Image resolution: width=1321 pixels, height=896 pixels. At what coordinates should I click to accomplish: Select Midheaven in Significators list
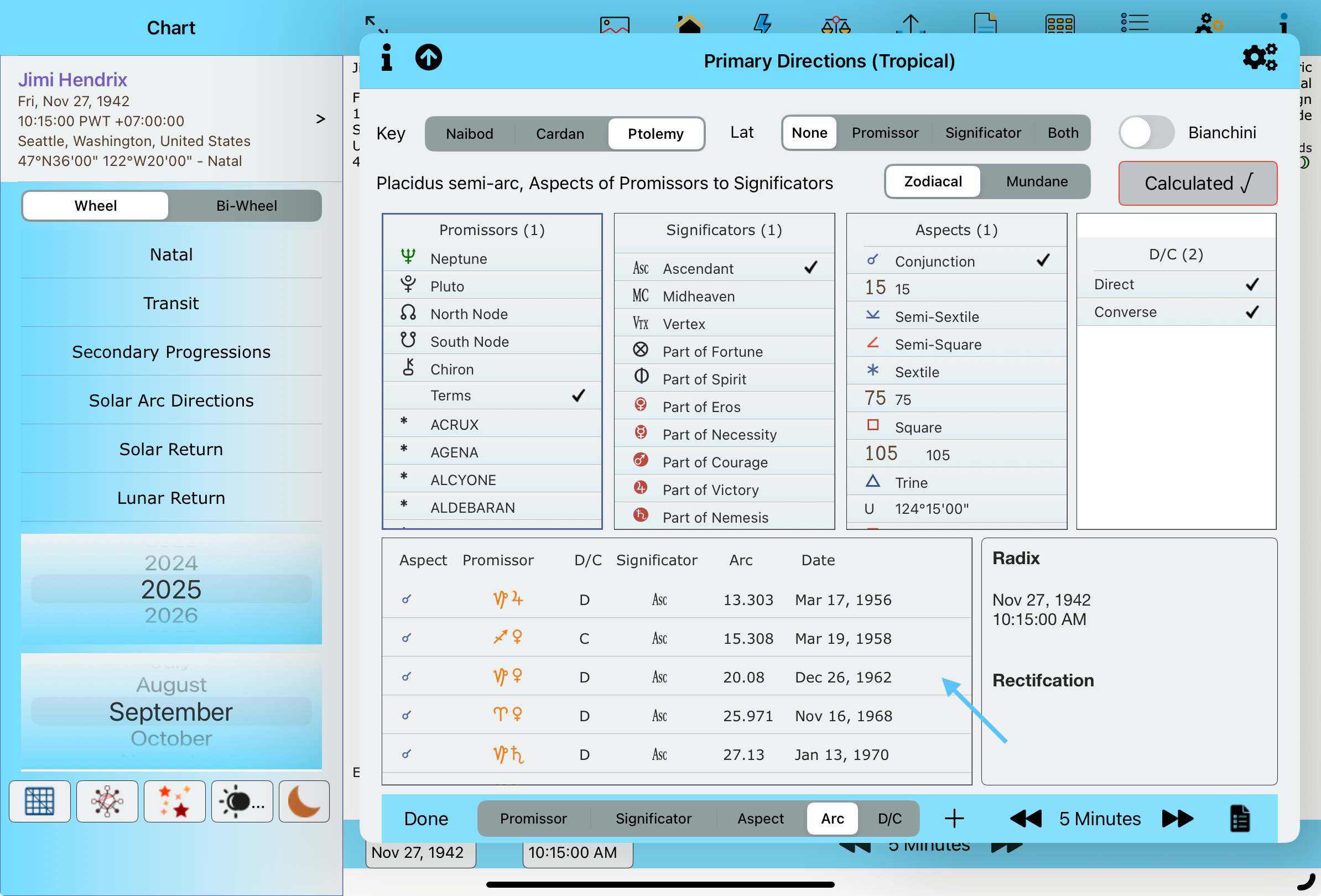(x=724, y=296)
